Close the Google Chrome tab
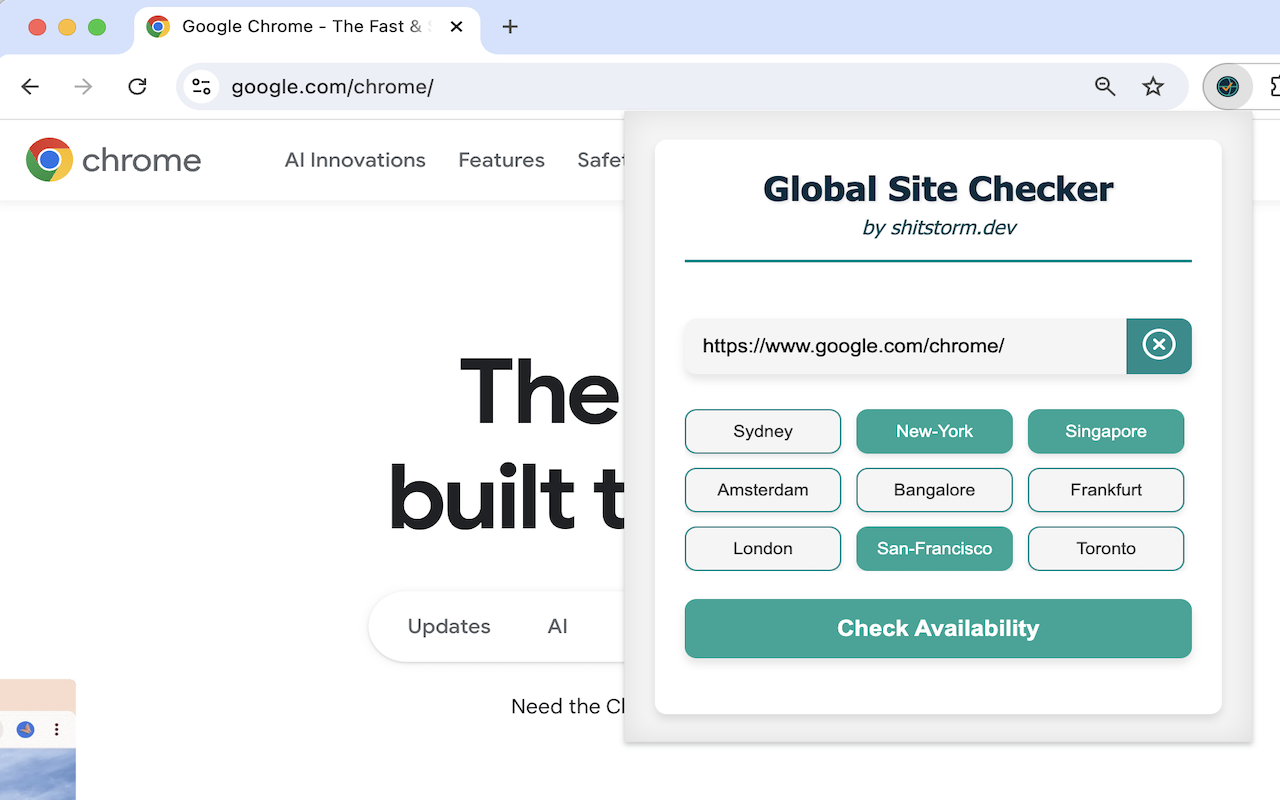Image resolution: width=1280 pixels, height=800 pixels. pyautogui.click(x=456, y=27)
